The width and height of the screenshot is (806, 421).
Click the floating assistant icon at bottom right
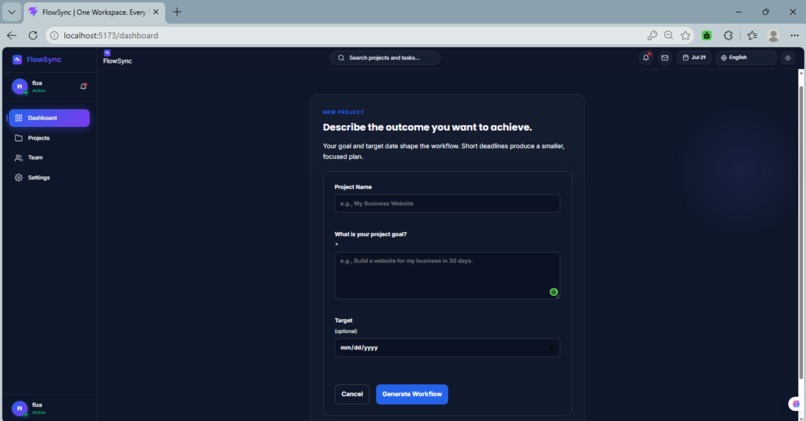(796, 404)
